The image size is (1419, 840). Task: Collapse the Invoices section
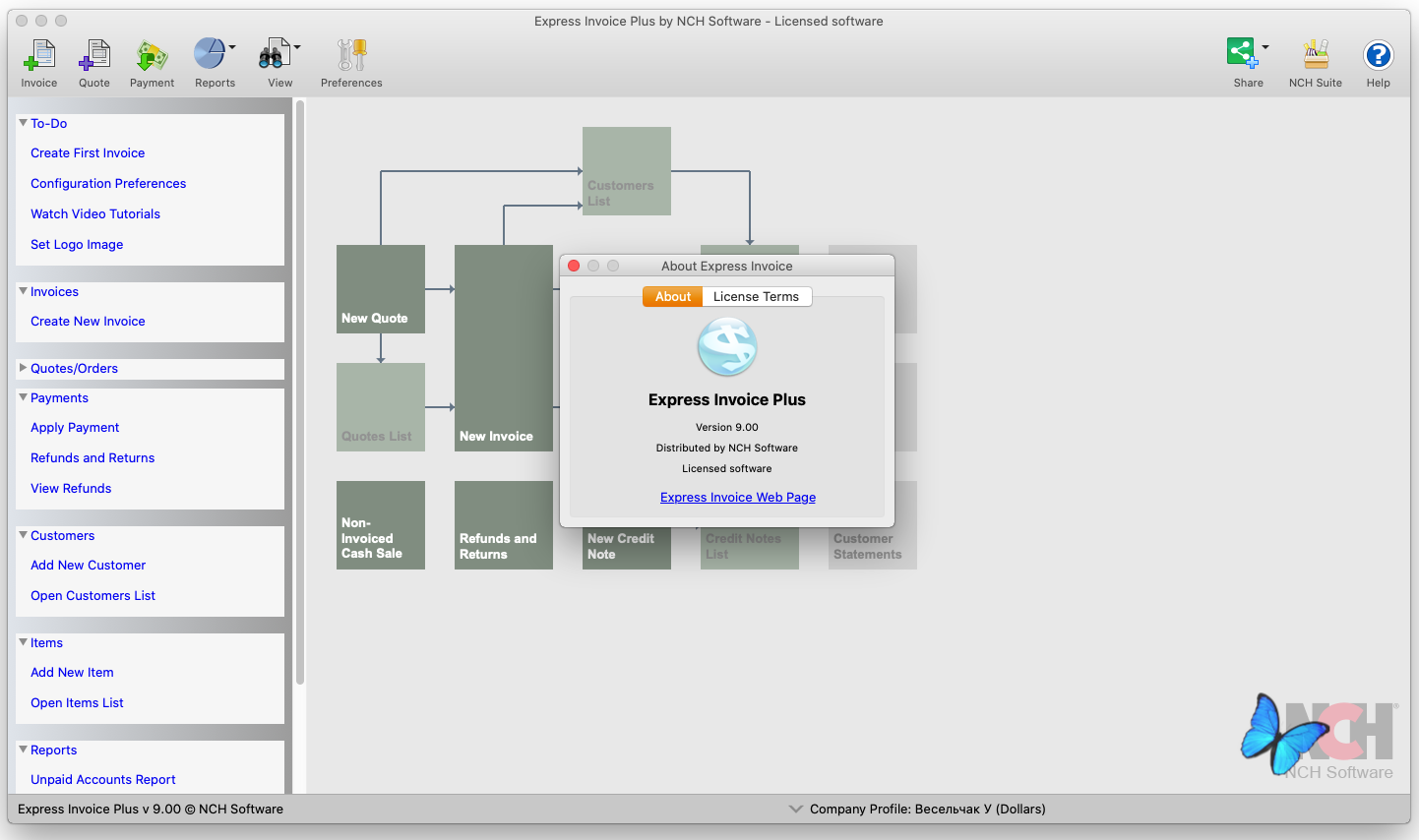[x=23, y=291]
